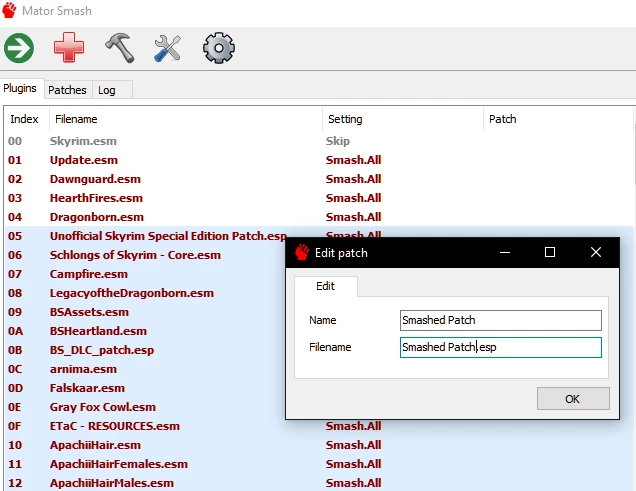Sort by the Patch column header
The width and height of the screenshot is (636, 491).
coord(559,119)
